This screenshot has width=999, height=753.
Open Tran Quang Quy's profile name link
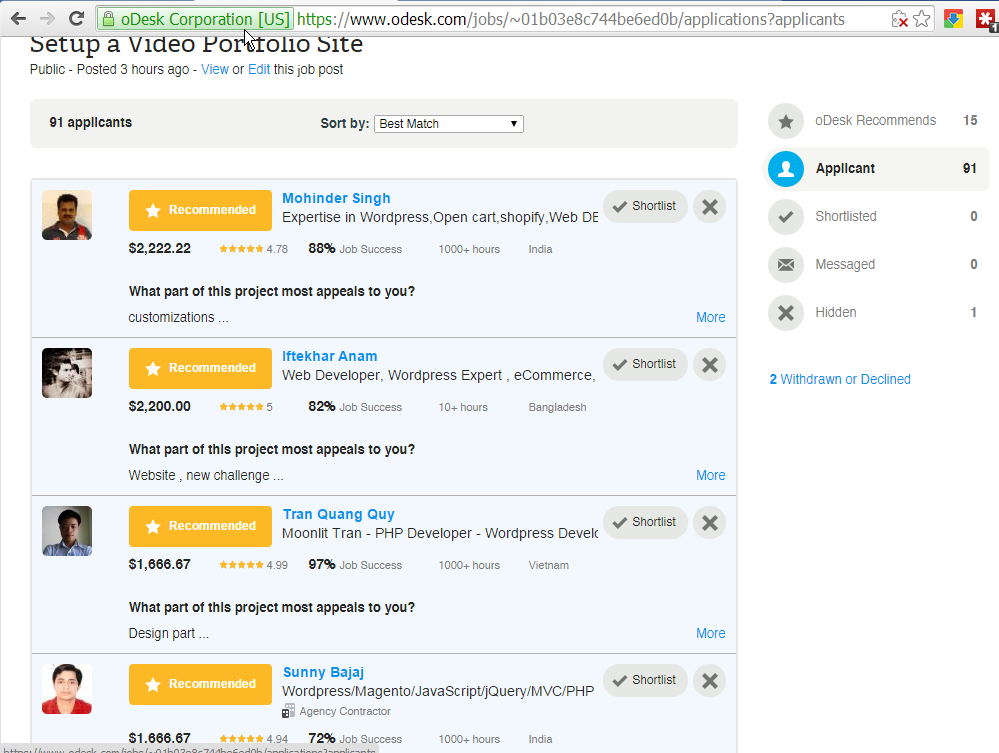pos(338,514)
